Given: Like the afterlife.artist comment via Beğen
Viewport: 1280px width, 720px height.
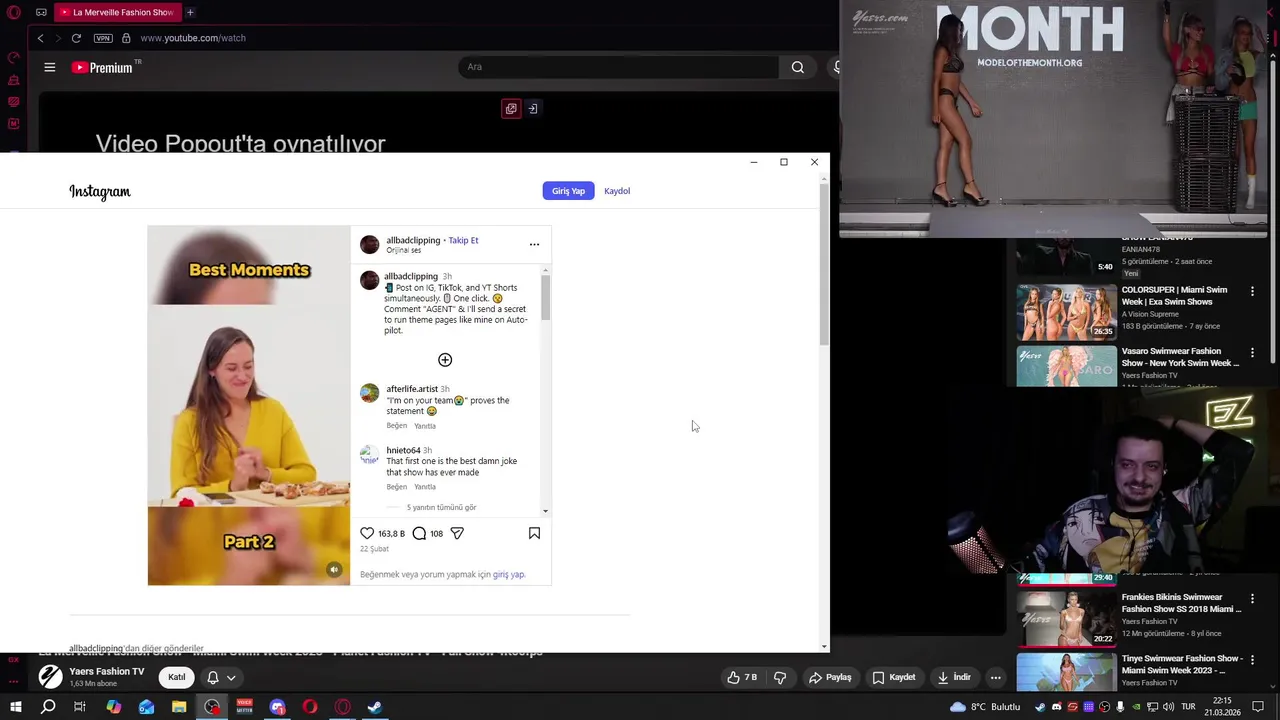Looking at the screenshot, I should pyautogui.click(x=397, y=426).
